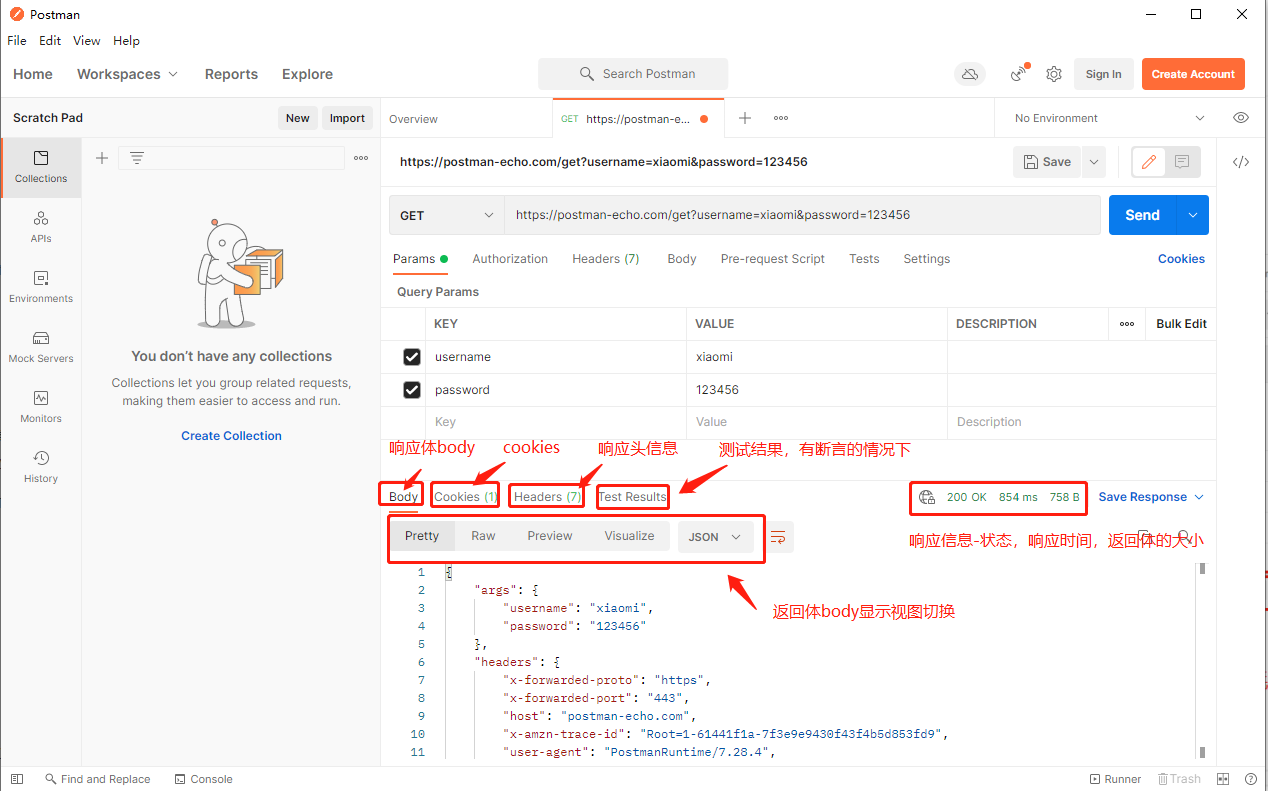Toggle the sidebar icon in status bar
This screenshot has height=791, width=1268.
click(x=16, y=779)
